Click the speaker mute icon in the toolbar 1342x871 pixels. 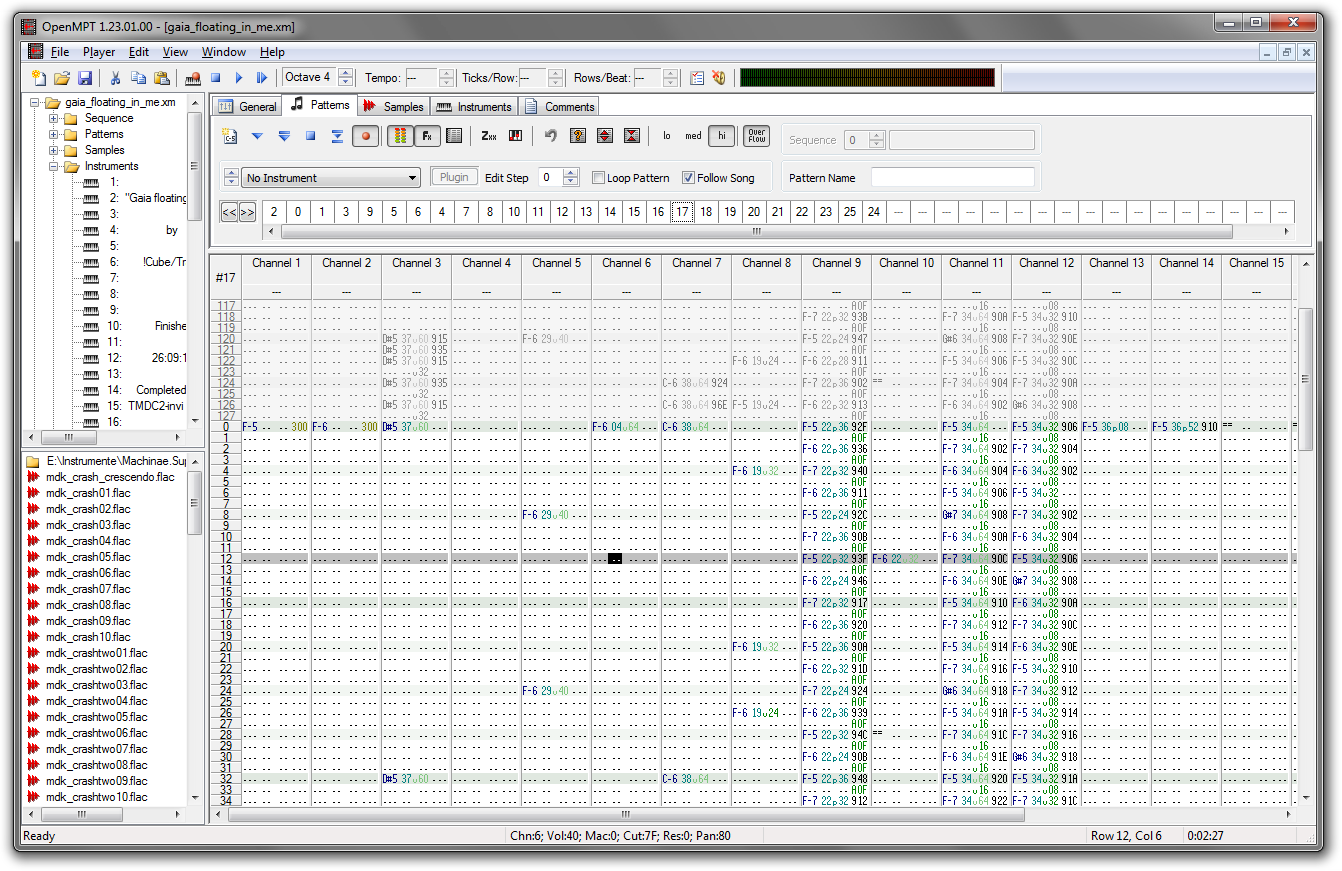click(x=718, y=77)
